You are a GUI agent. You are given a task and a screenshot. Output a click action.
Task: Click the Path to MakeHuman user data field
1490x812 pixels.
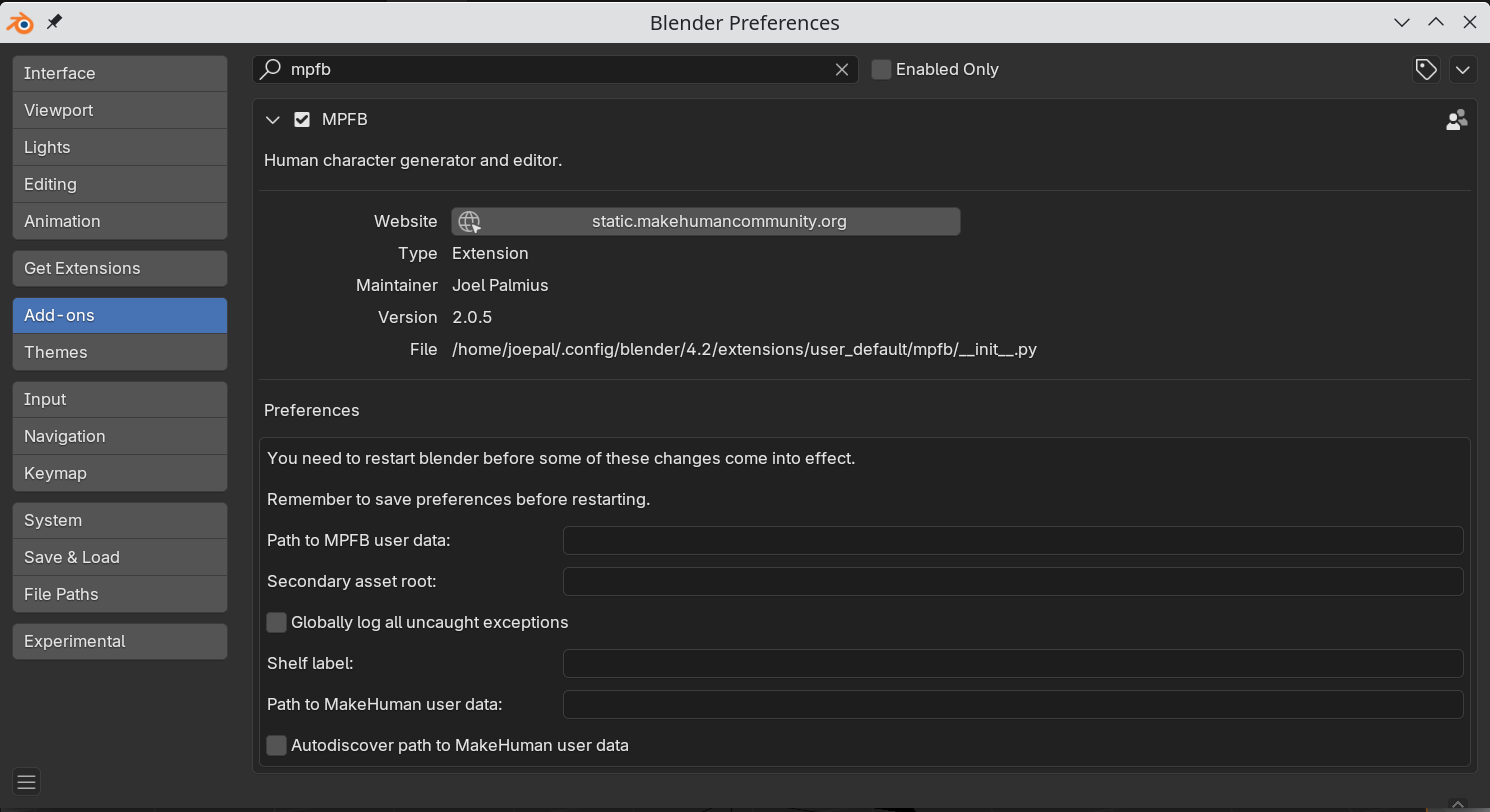1013,704
